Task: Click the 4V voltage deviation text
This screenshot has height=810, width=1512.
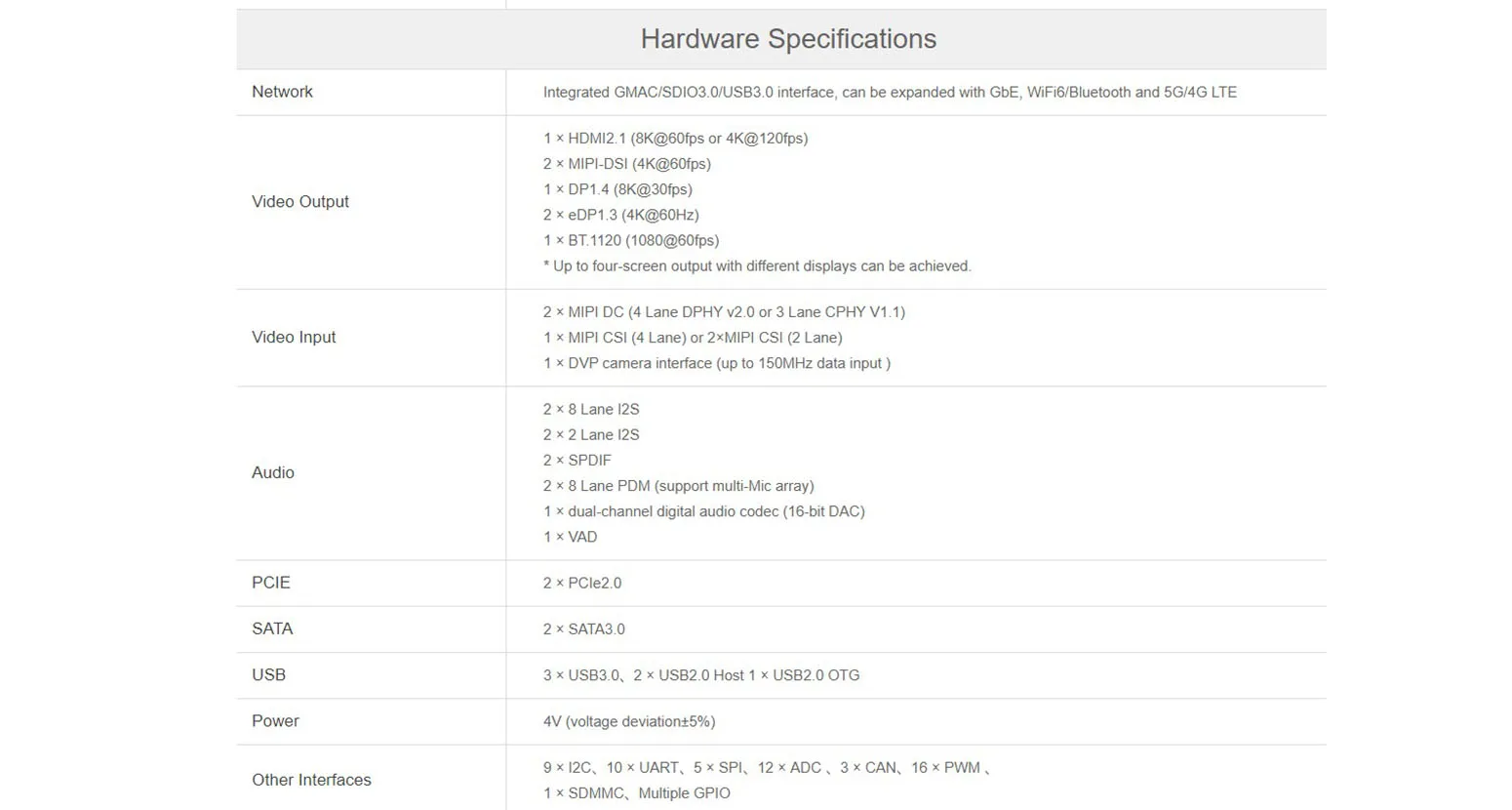Action: [x=628, y=722]
